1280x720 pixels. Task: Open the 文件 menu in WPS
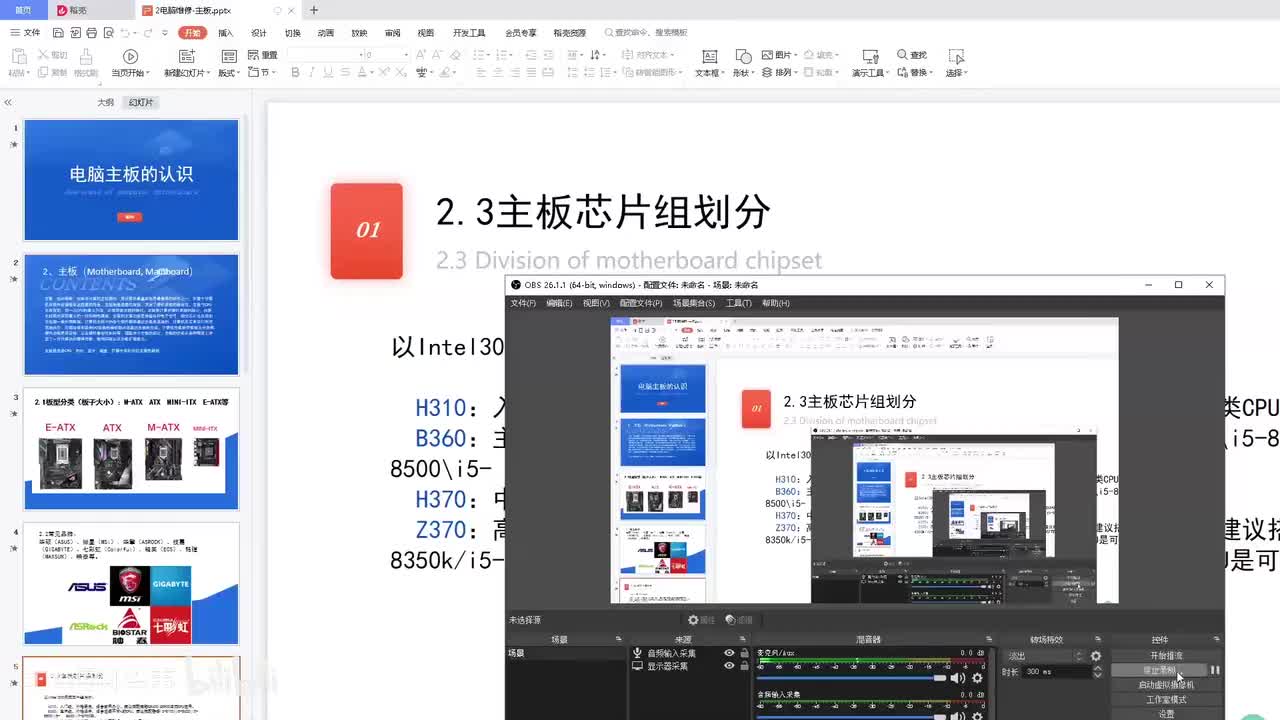point(25,33)
